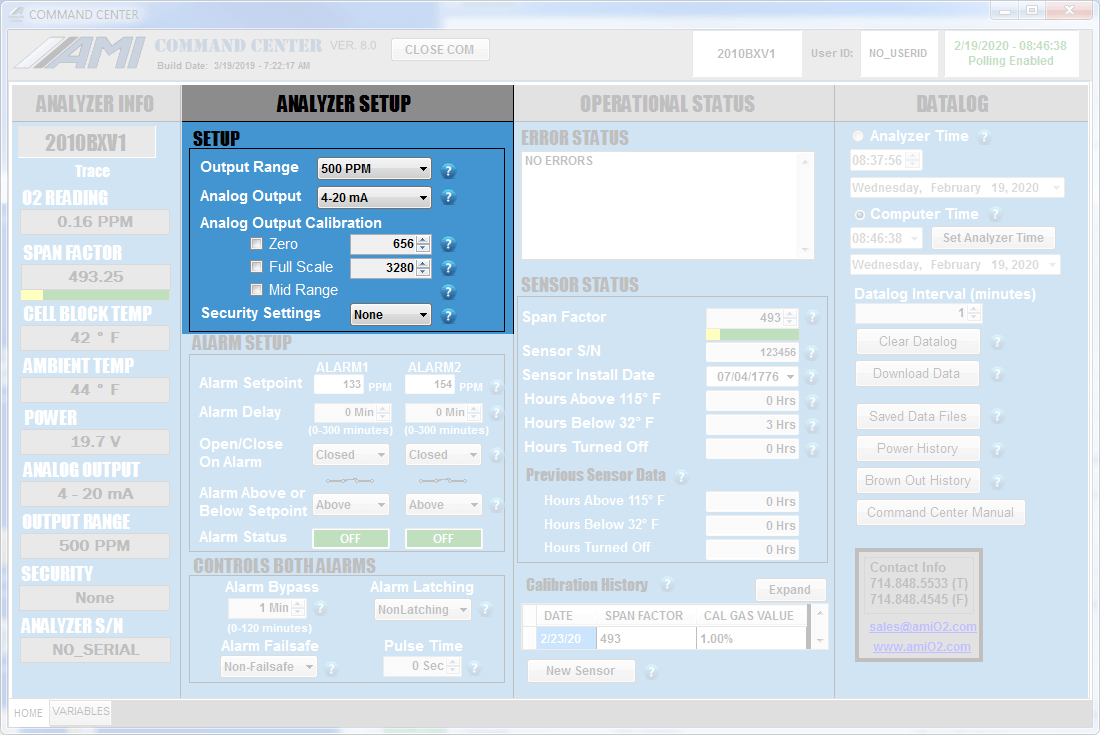Open help for Alarm Latching
The image size is (1100, 735).
(x=485, y=609)
